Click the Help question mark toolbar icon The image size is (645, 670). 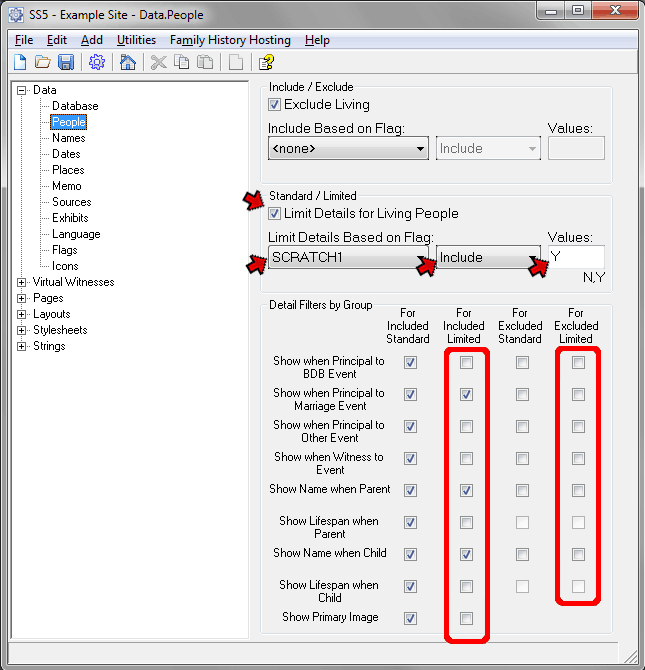pos(266,62)
